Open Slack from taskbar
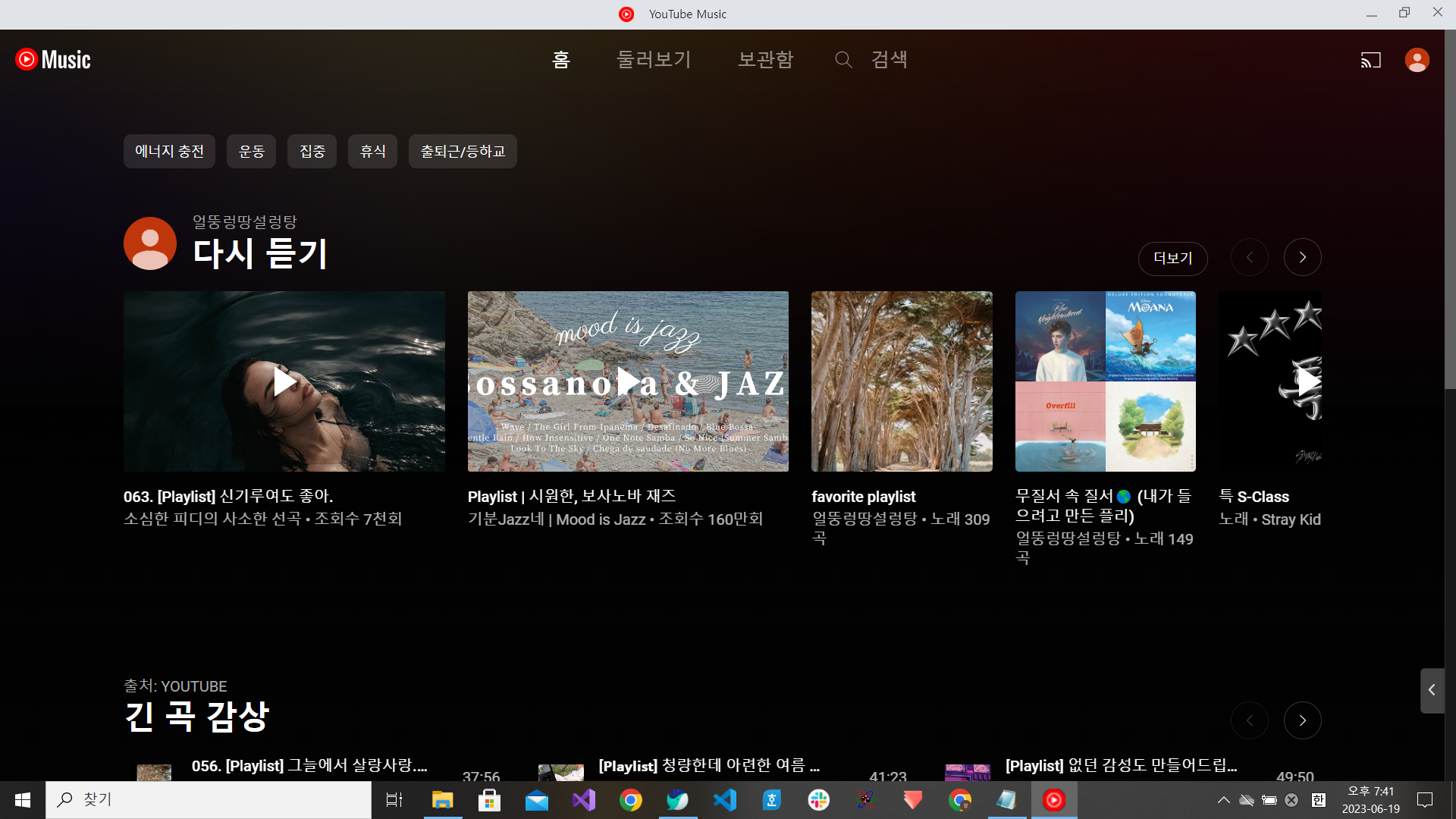Screen dimensions: 1456x819 818,800
